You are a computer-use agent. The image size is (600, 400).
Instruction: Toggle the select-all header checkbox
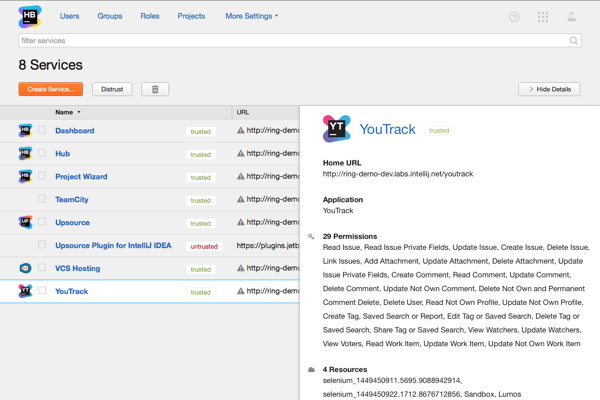[x=42, y=112]
